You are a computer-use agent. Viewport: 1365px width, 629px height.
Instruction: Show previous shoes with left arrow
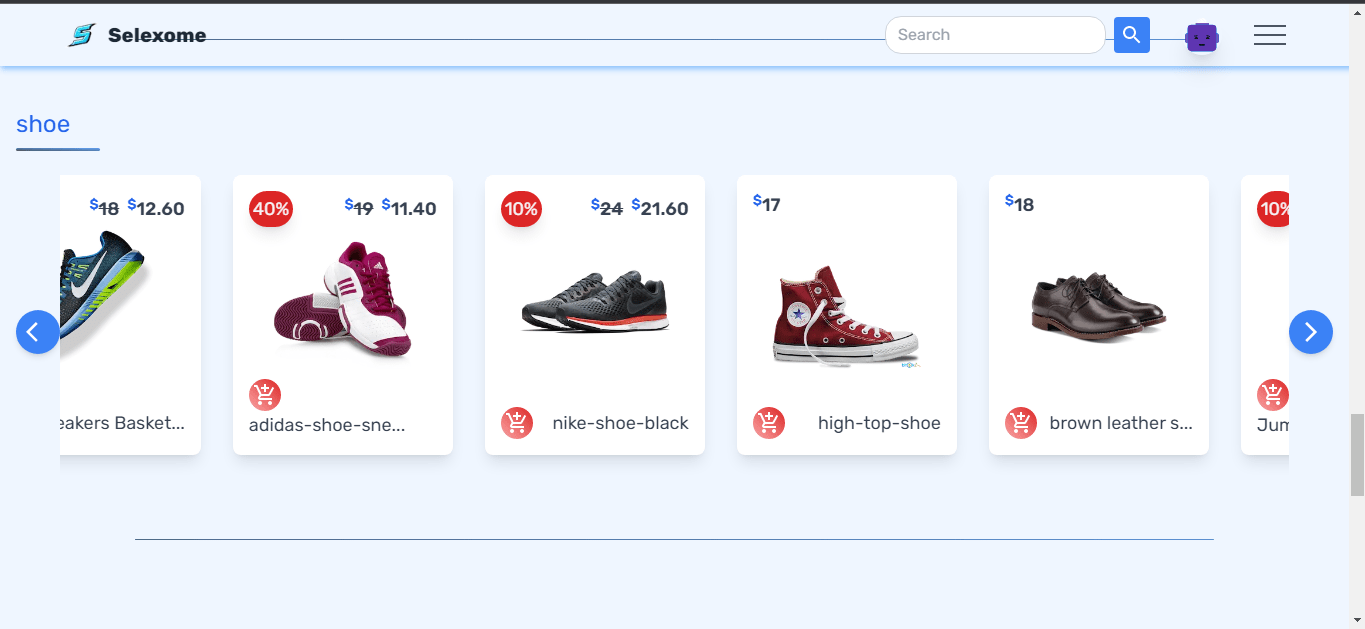[x=38, y=332]
